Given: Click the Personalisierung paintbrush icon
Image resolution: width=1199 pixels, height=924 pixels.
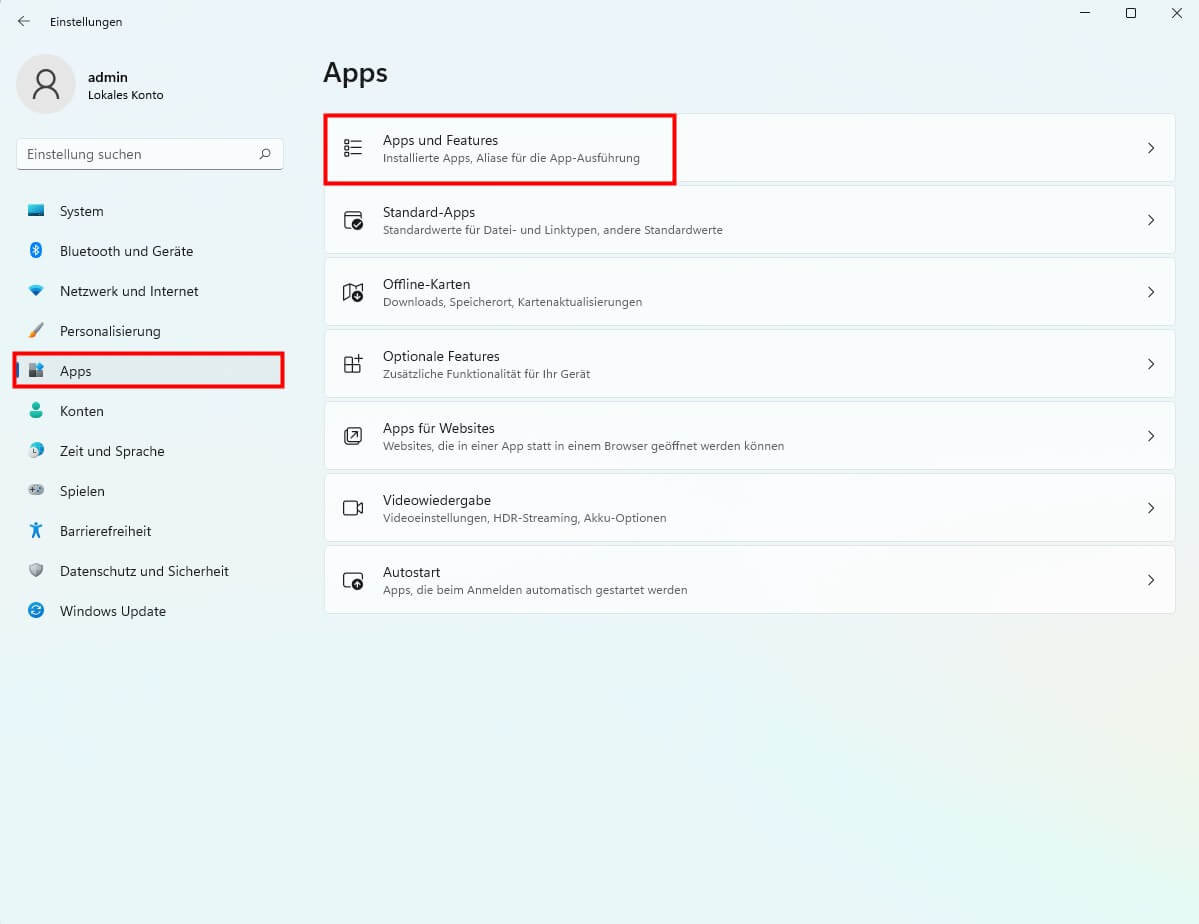Looking at the screenshot, I should tap(36, 331).
